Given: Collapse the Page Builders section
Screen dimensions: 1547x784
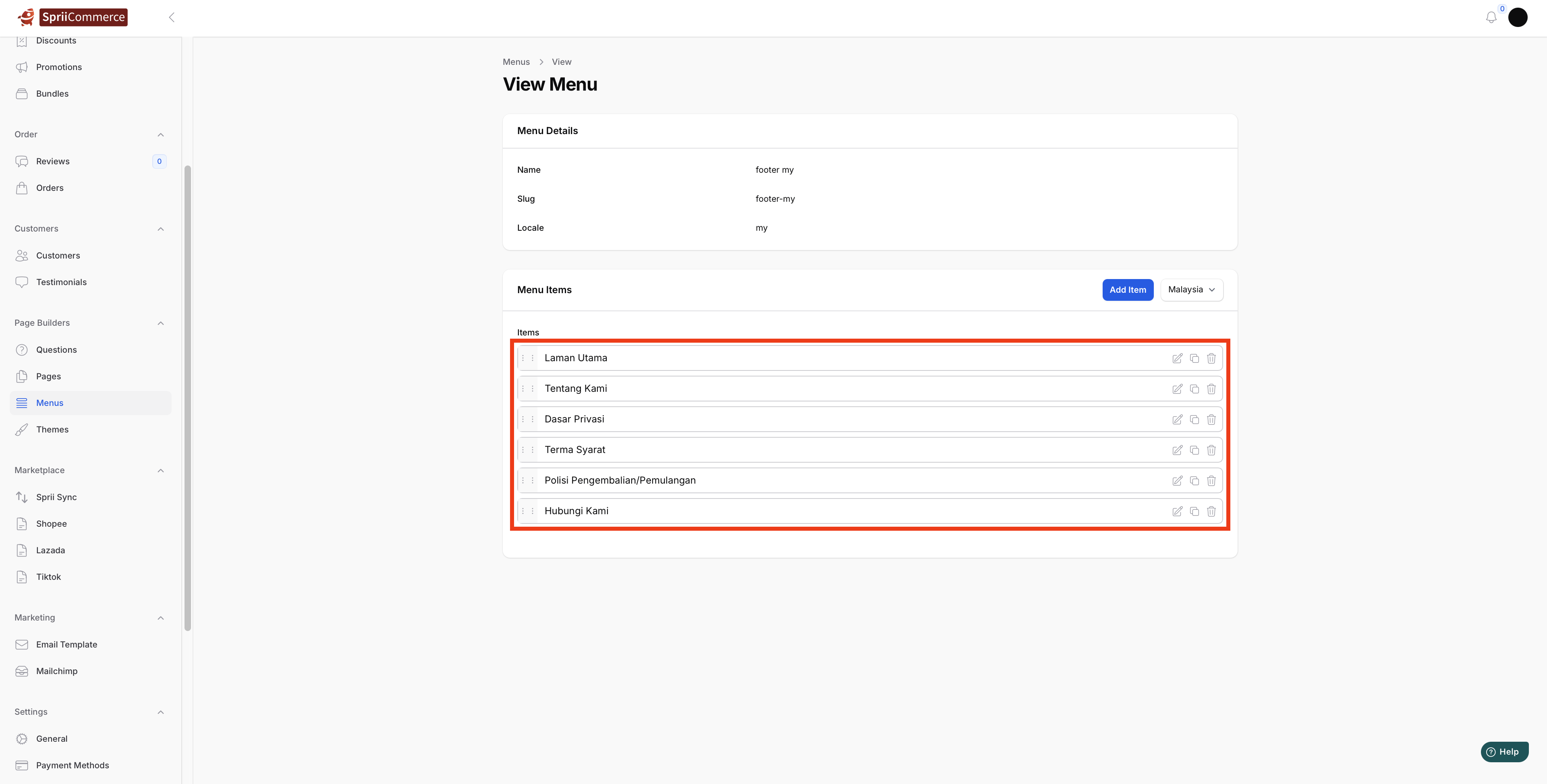Looking at the screenshot, I should 160,323.
